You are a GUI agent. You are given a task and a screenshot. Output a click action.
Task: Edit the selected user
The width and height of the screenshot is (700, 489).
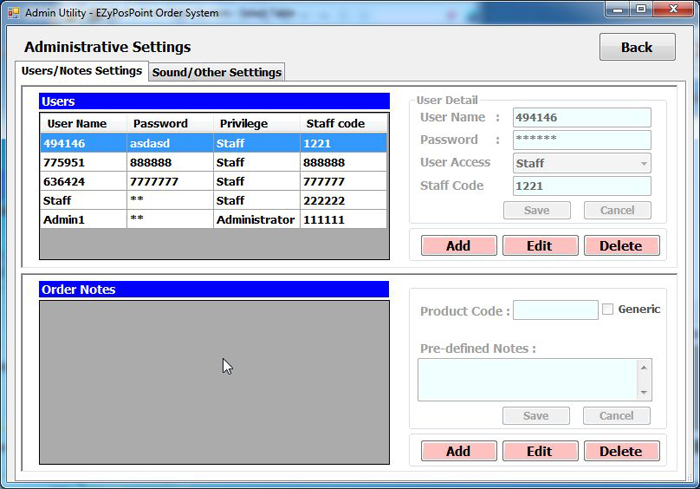pos(540,246)
